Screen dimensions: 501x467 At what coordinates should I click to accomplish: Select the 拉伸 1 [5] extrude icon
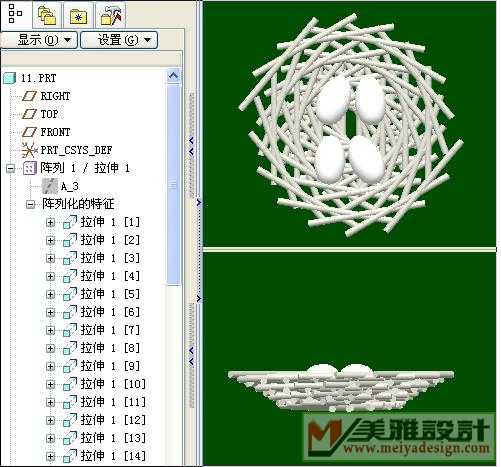click(70, 294)
